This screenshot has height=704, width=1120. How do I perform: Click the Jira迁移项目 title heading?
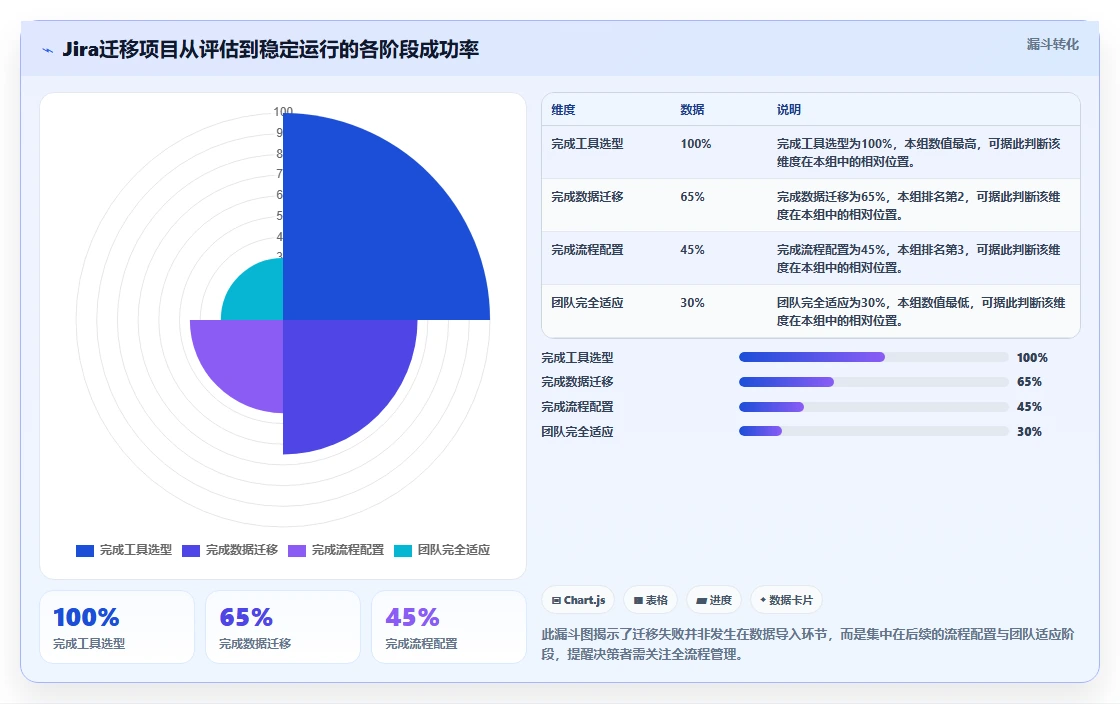[x=270, y=49]
